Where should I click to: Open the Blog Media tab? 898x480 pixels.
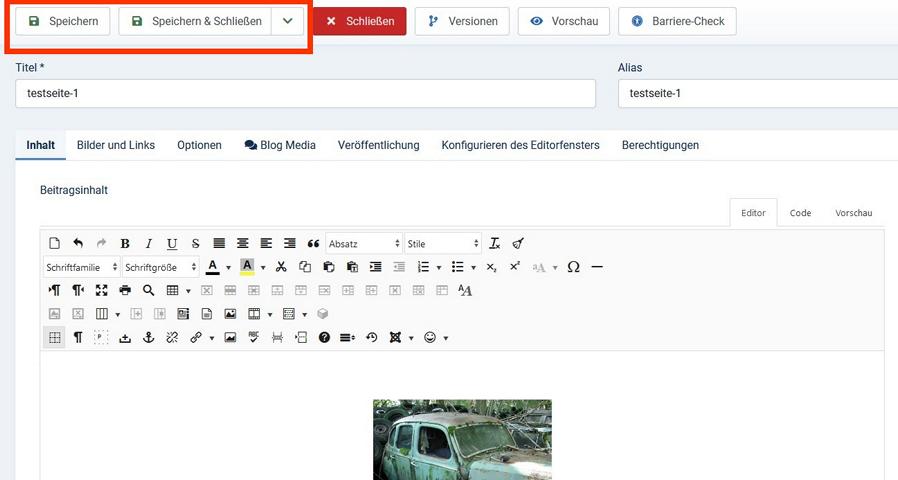[x=280, y=145]
